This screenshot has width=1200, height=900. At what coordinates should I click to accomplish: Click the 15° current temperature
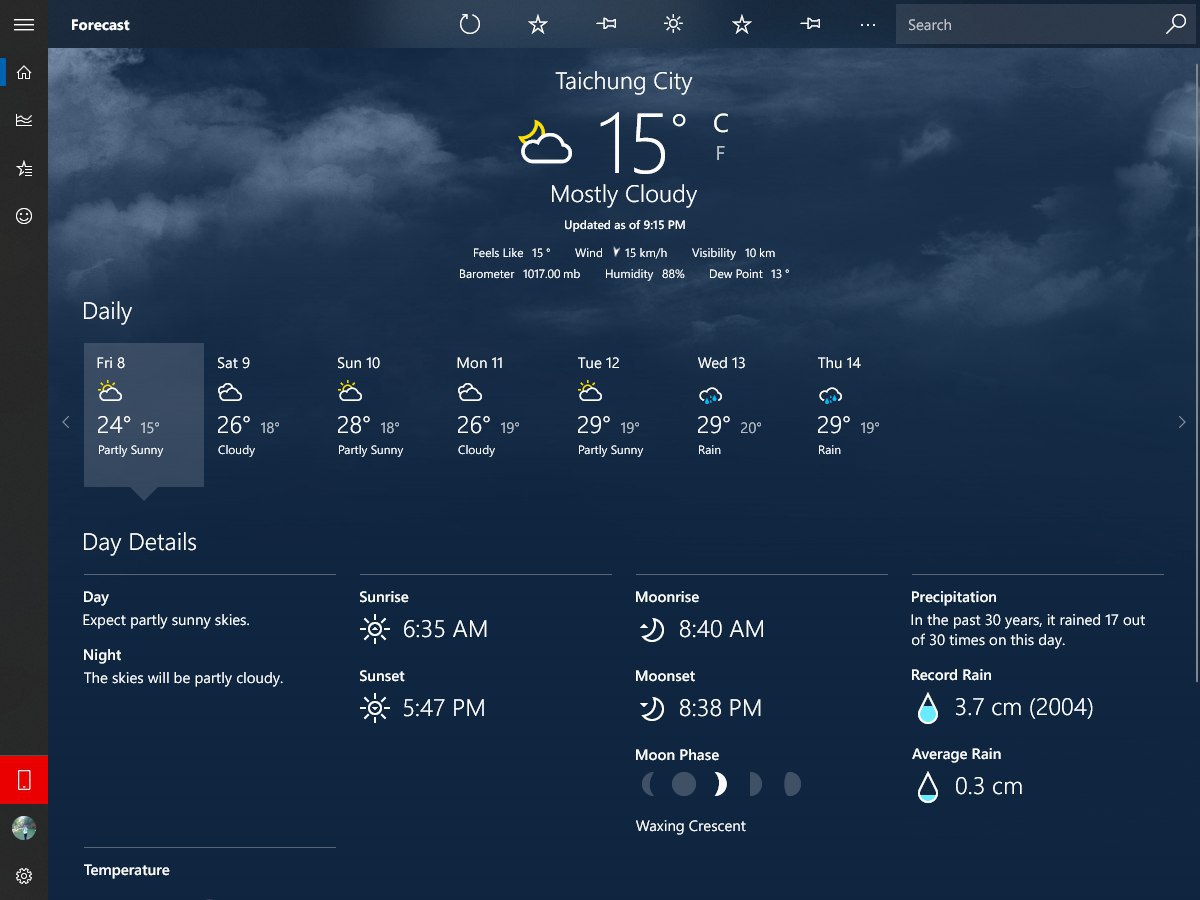[643, 143]
